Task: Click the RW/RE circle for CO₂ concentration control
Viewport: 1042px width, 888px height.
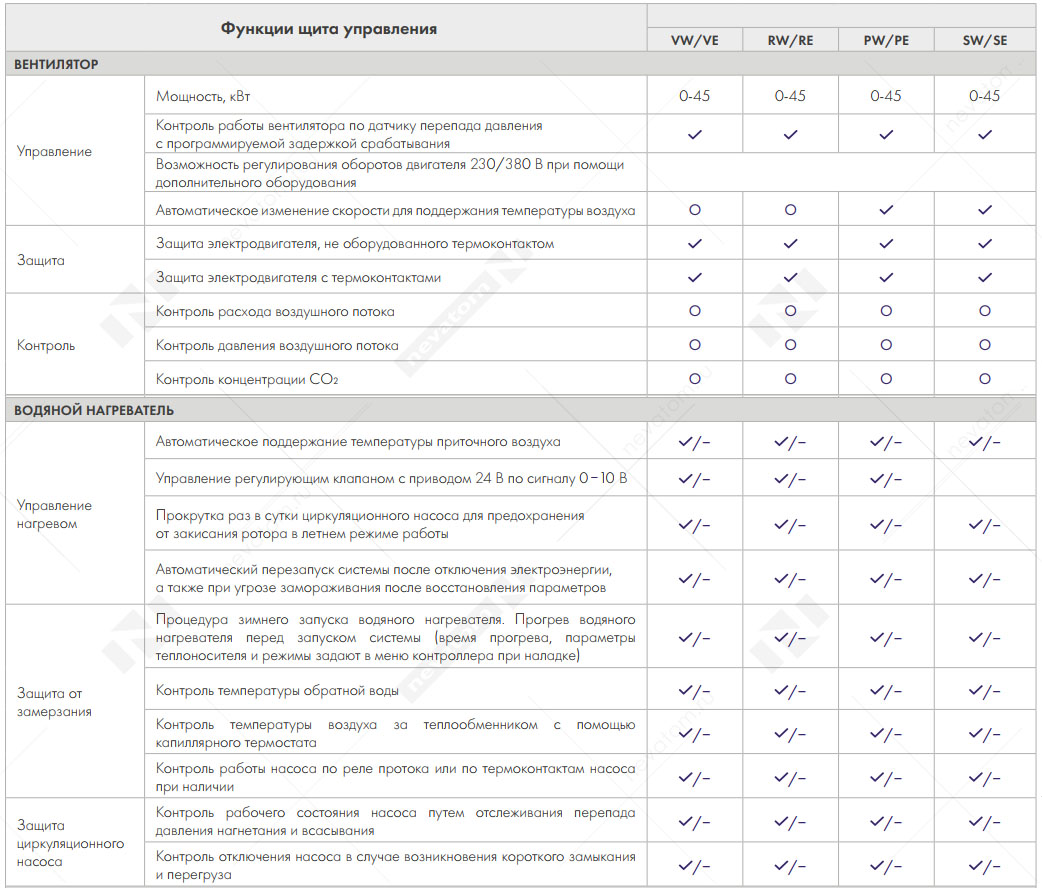Action: (790, 378)
